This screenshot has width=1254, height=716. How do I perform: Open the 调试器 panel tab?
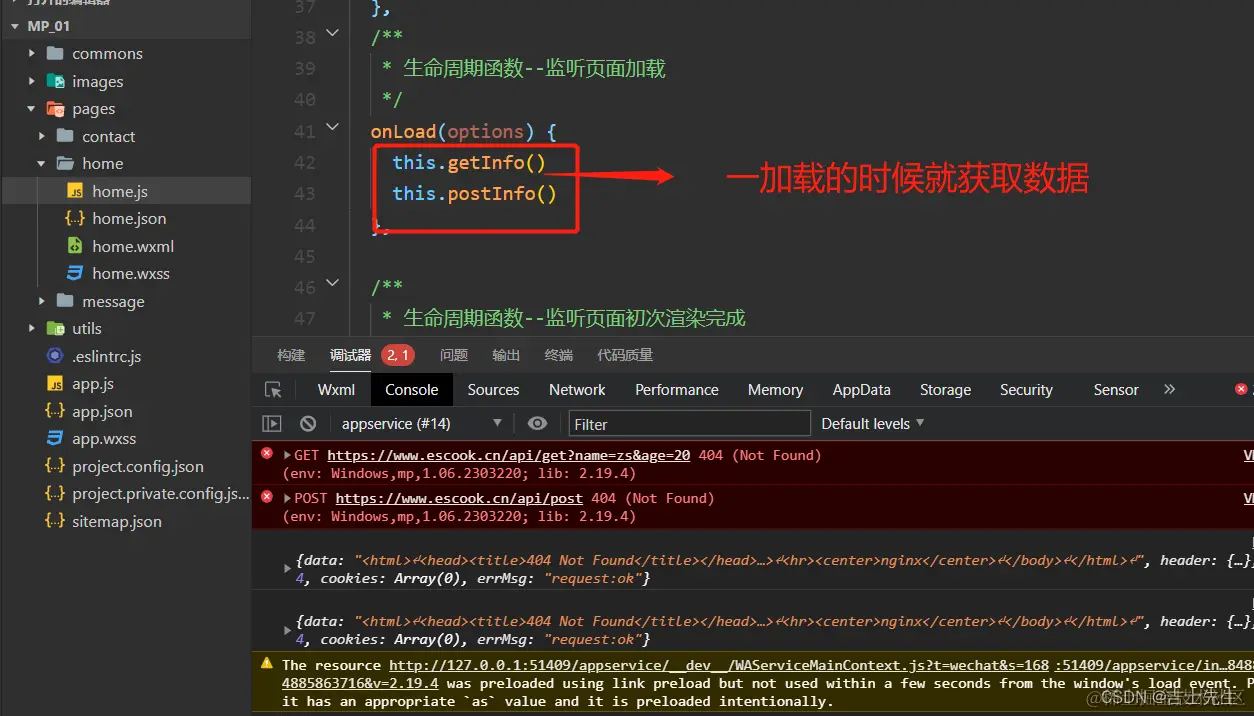click(350, 355)
